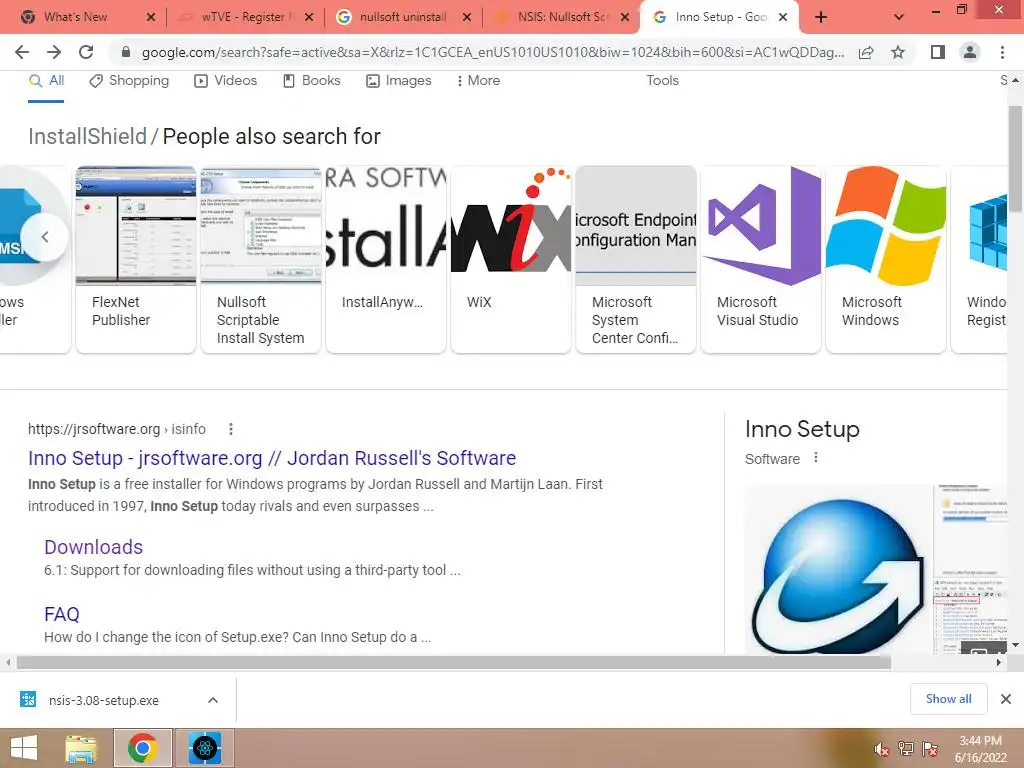Open Inno Setup knowledge panel three-dot menu
This screenshot has height=768, width=1024.
click(816, 458)
